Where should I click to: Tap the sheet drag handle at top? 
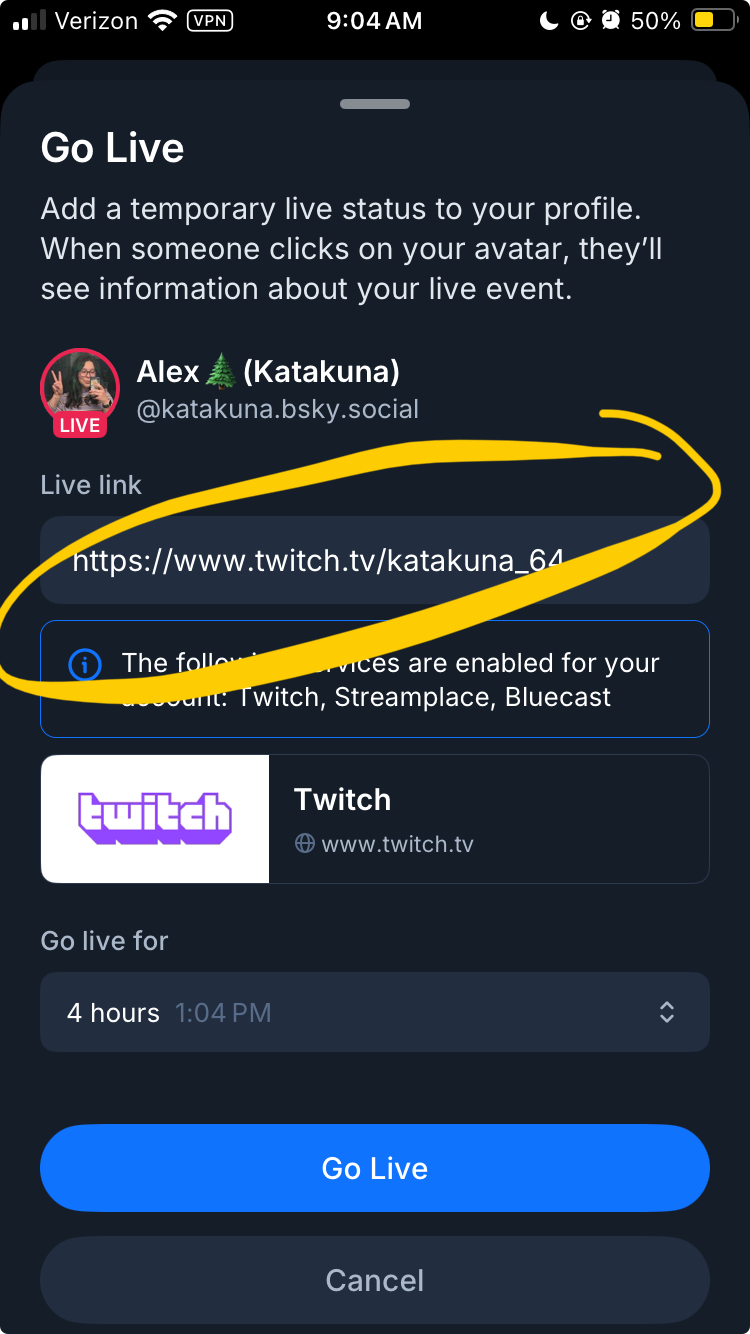coord(375,104)
